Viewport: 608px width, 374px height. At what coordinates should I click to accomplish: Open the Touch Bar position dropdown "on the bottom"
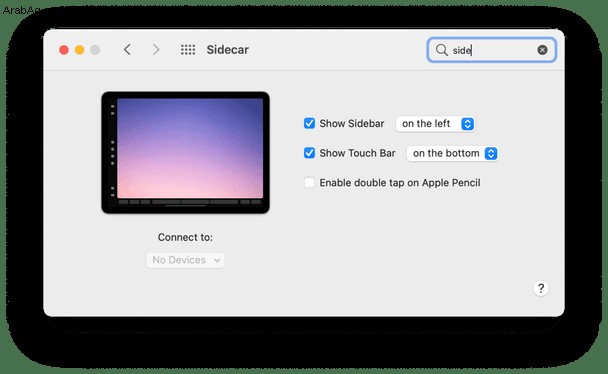452,153
